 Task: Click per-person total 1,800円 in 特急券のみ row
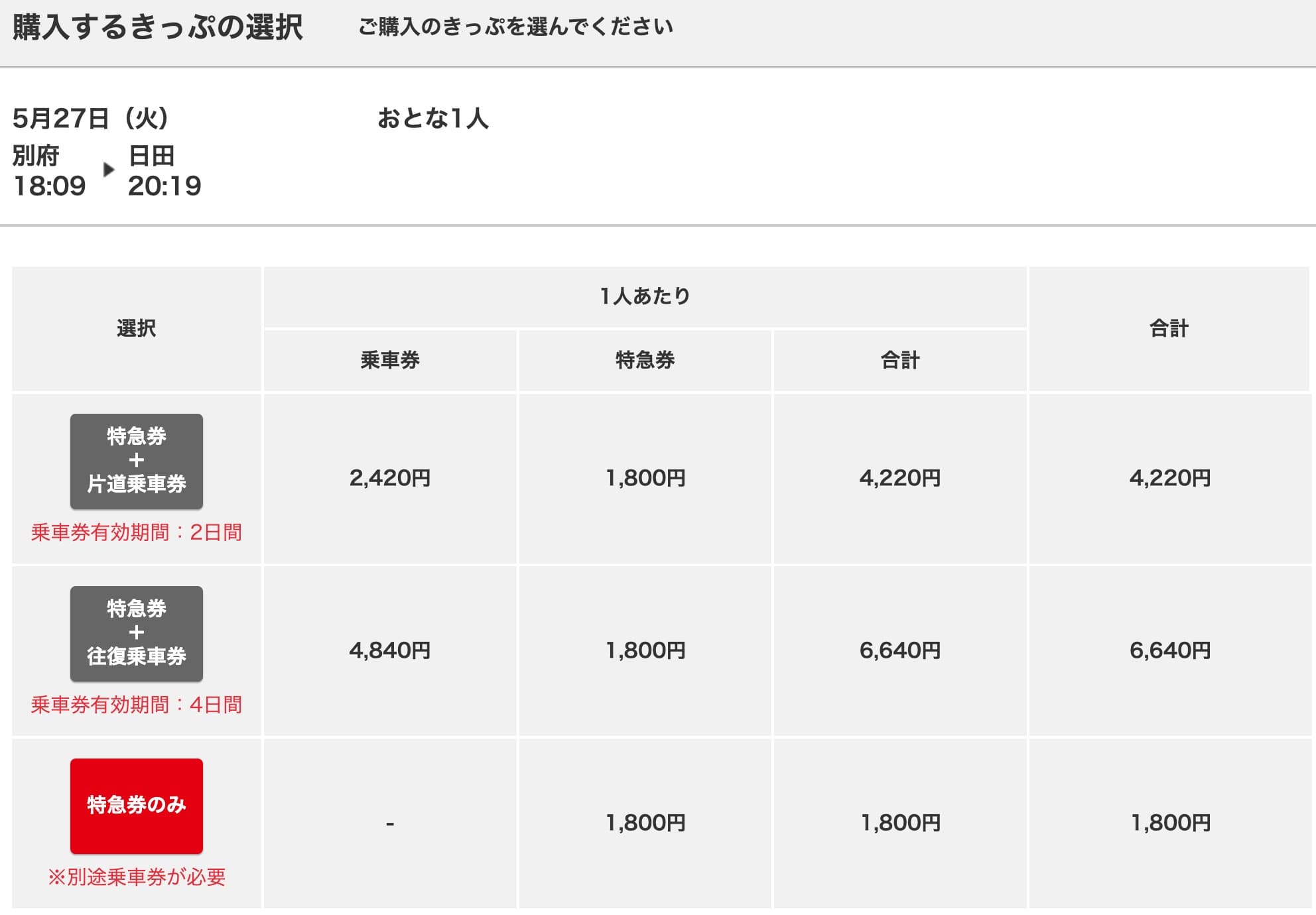click(x=900, y=823)
